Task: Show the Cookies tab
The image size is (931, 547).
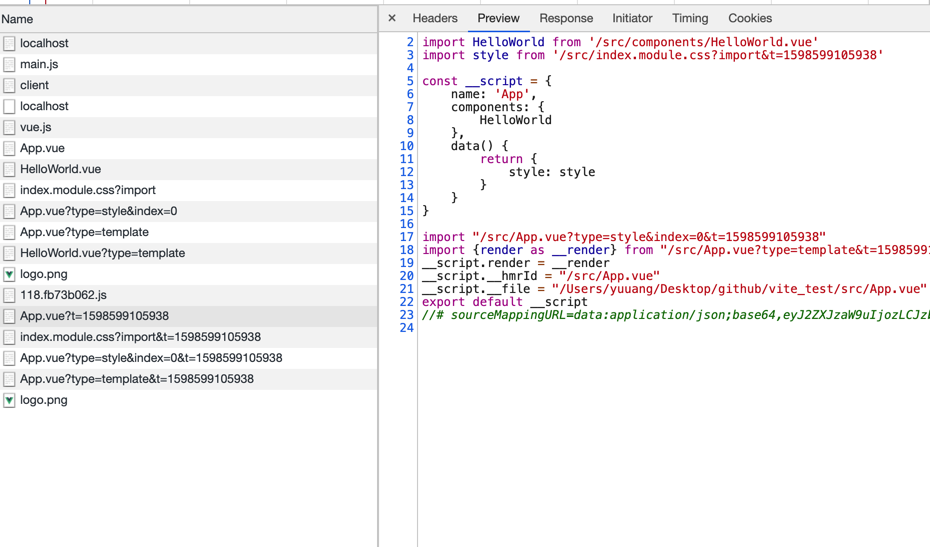Action: tap(750, 18)
